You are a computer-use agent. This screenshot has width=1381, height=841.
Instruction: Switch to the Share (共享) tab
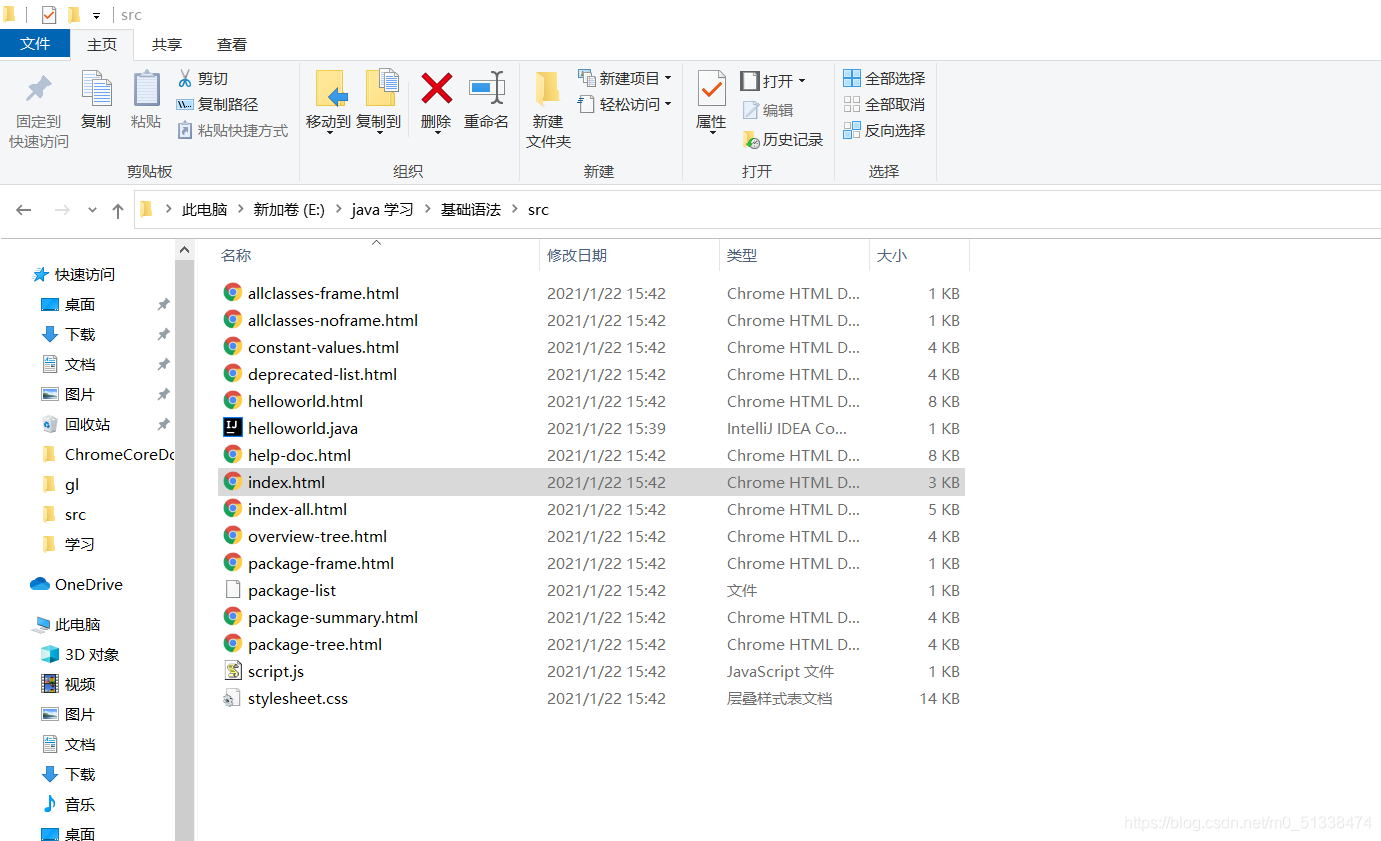pyautogui.click(x=167, y=44)
